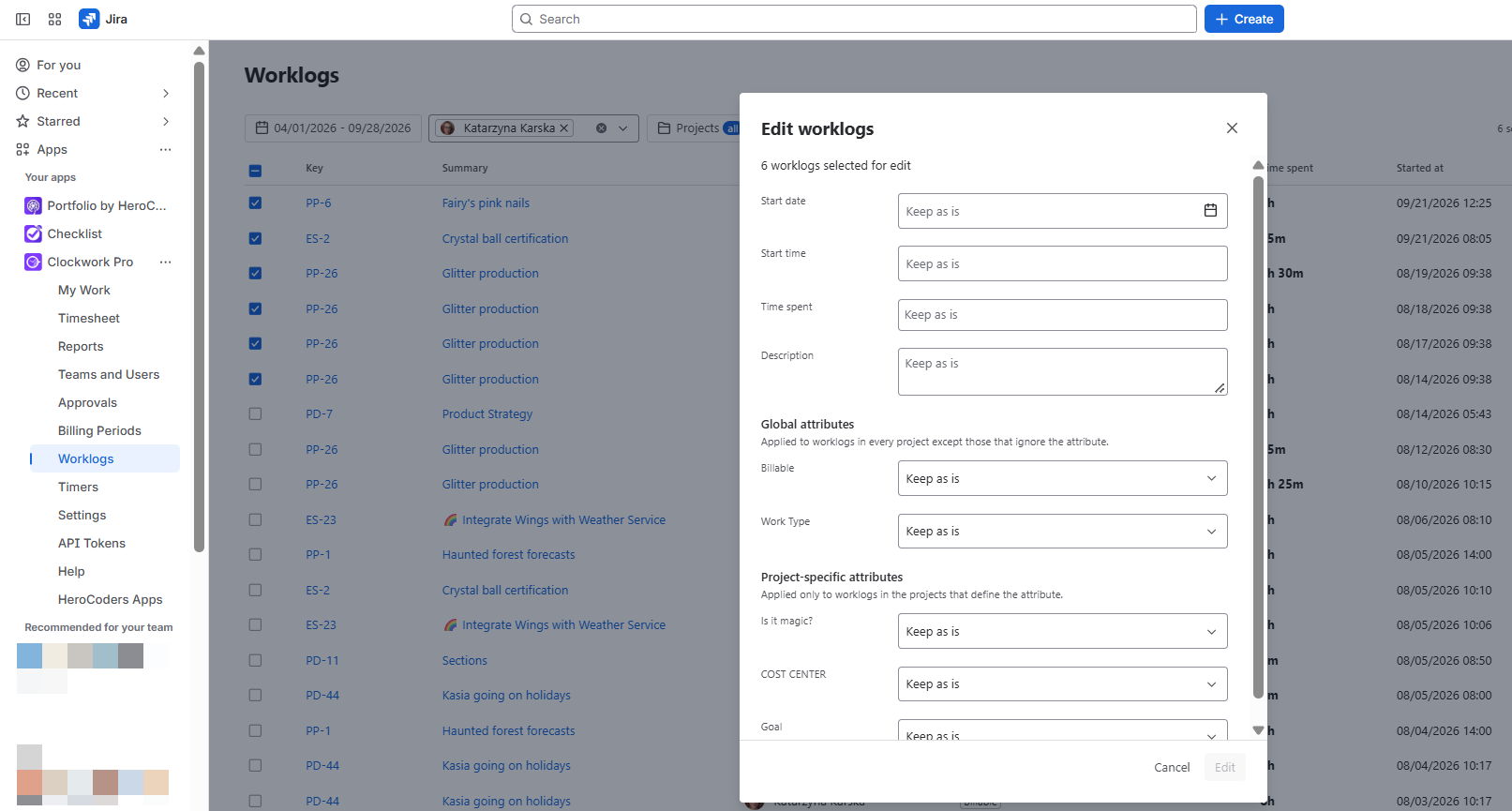Check the PP-1 Haunted forest forecasts 08/05 checkbox
The width and height of the screenshot is (1512, 811).
(255, 554)
